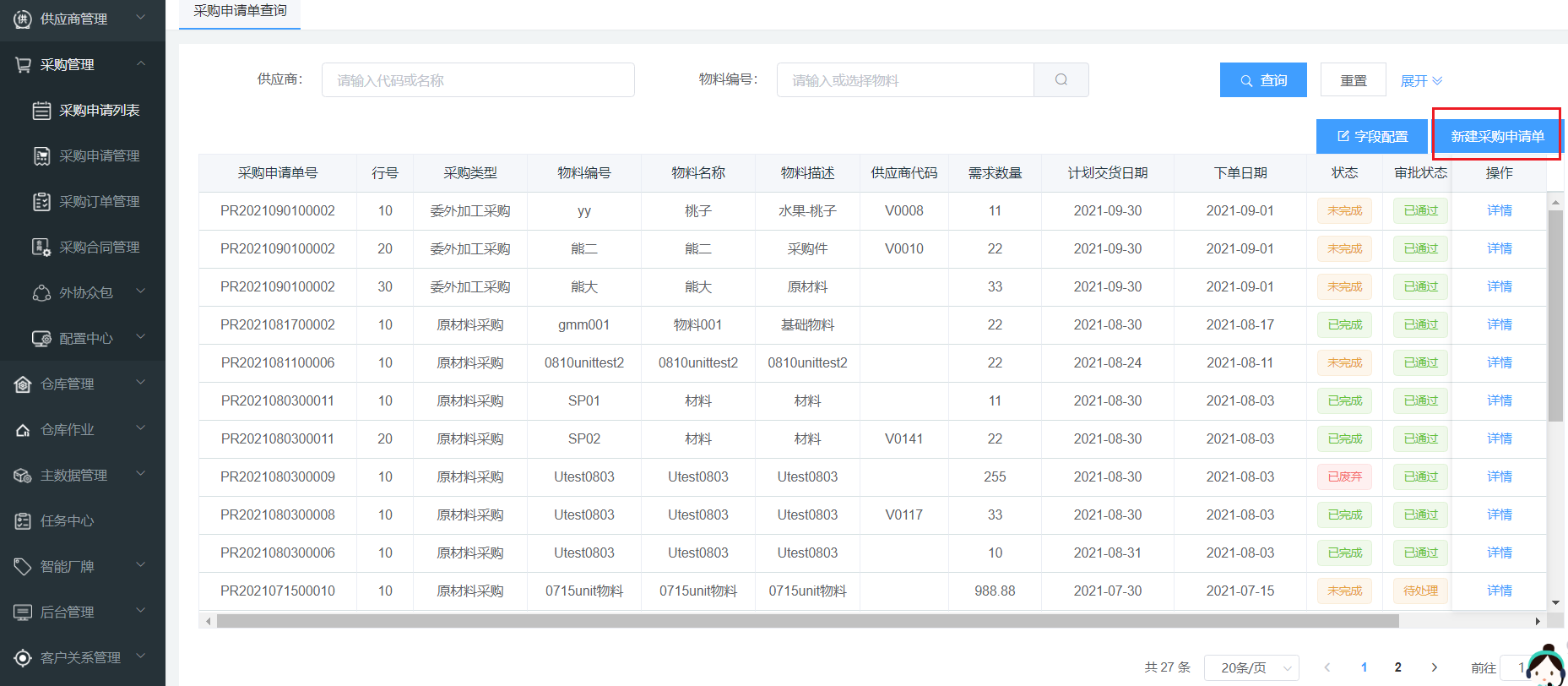Open 采购申请管理 from the sidebar

tap(99, 156)
